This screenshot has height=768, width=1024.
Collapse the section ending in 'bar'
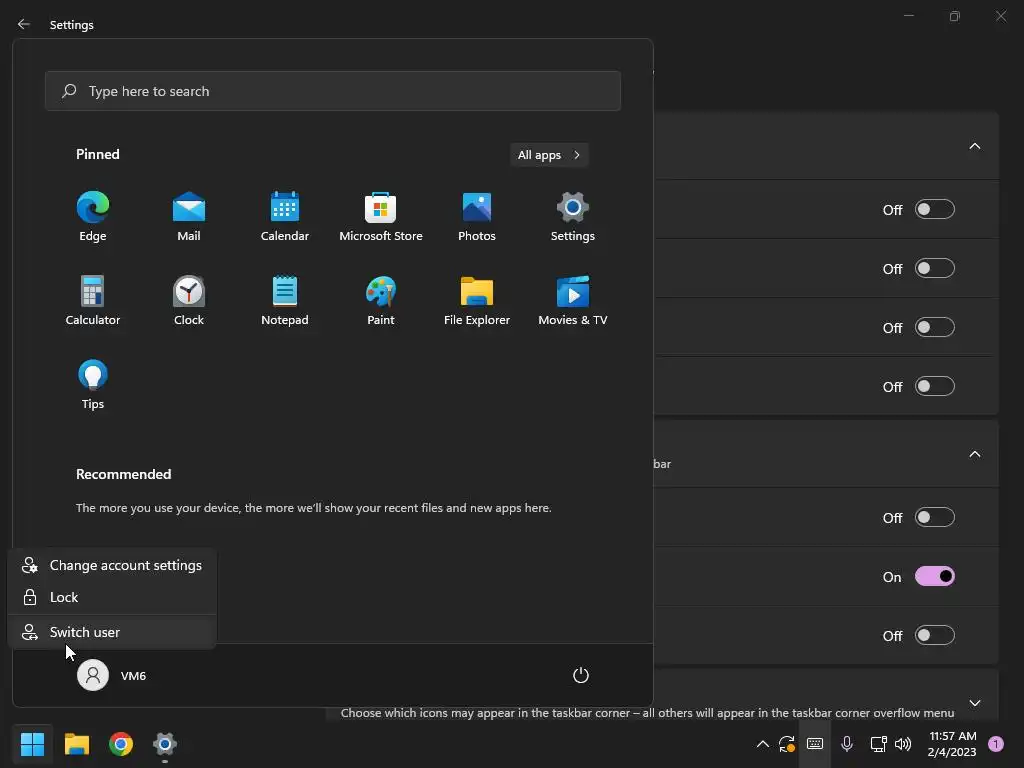[974, 454]
